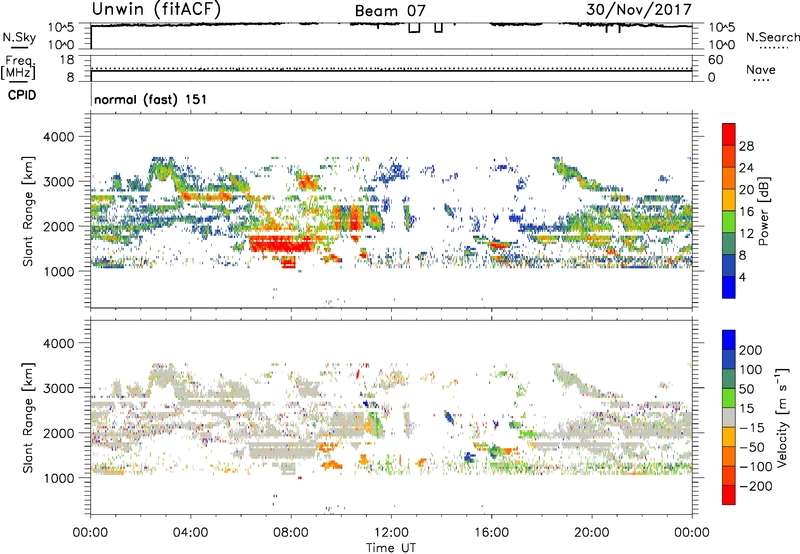The width and height of the screenshot is (800, 554).
Task: Select the '1000' tick of the velocity panel
Action: click(58, 478)
